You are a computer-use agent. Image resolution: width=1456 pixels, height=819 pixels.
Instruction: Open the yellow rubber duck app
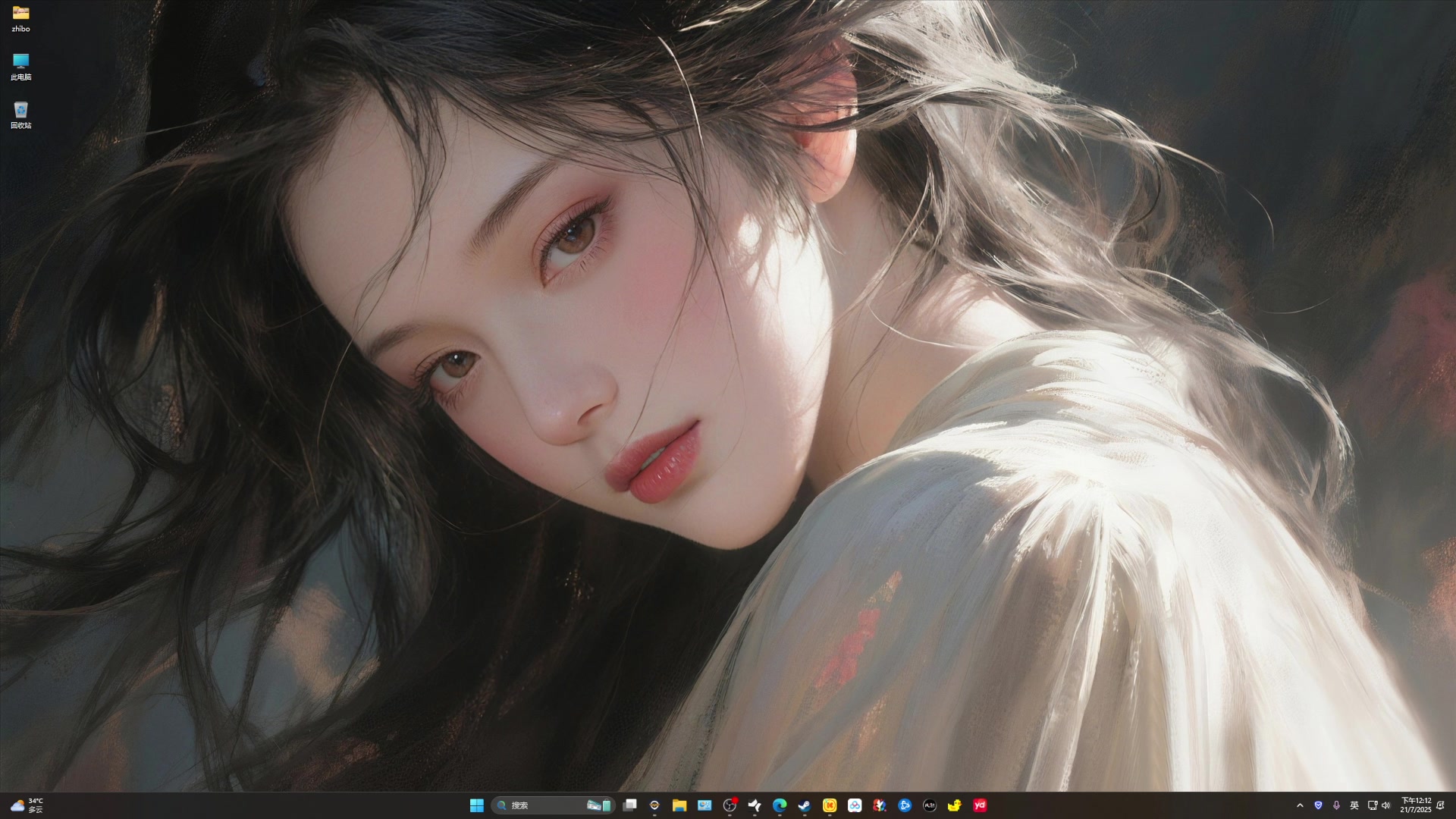coord(955,805)
